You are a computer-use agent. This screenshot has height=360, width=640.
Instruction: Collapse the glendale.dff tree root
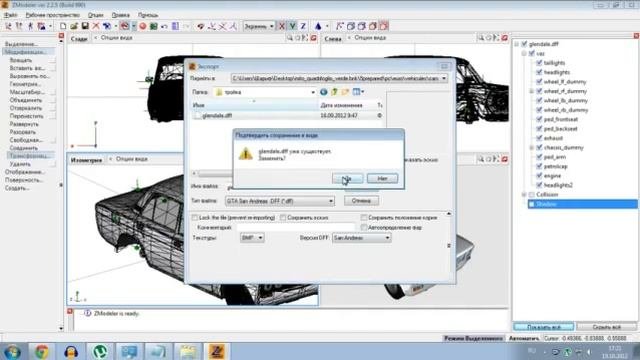click(517, 44)
